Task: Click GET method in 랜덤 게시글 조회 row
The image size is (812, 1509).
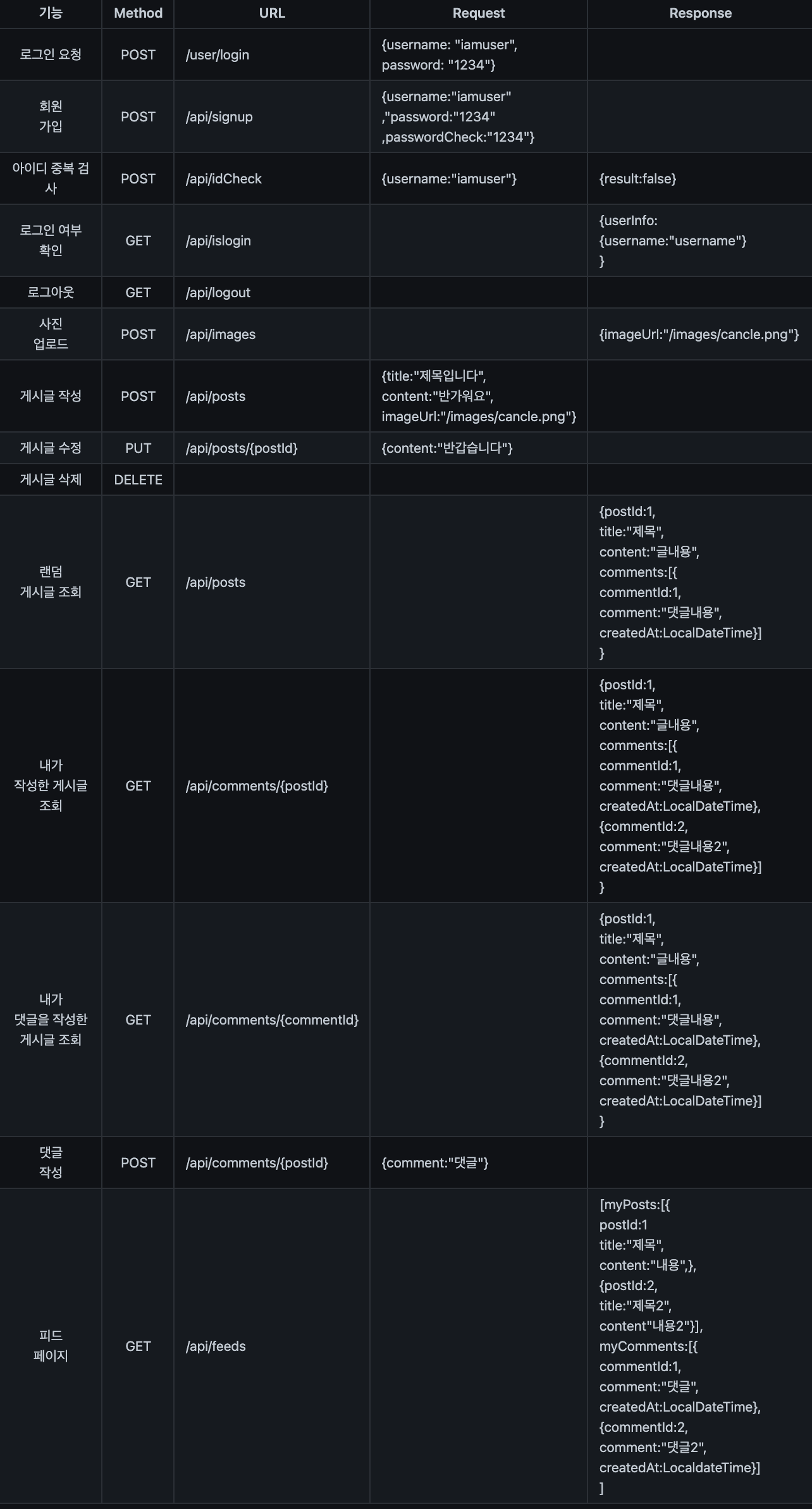Action: click(138, 582)
